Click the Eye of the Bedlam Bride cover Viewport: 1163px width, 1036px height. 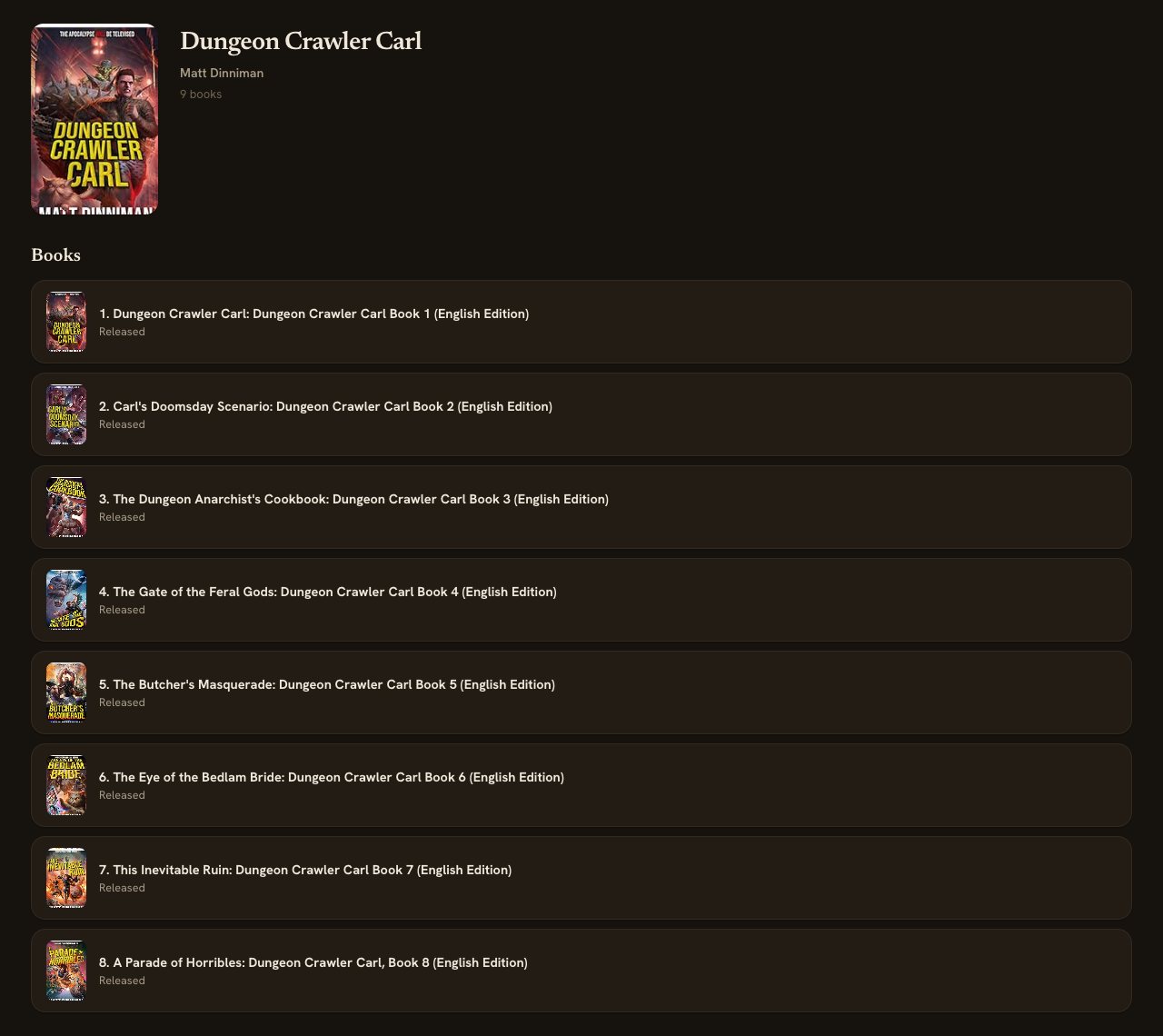point(66,785)
